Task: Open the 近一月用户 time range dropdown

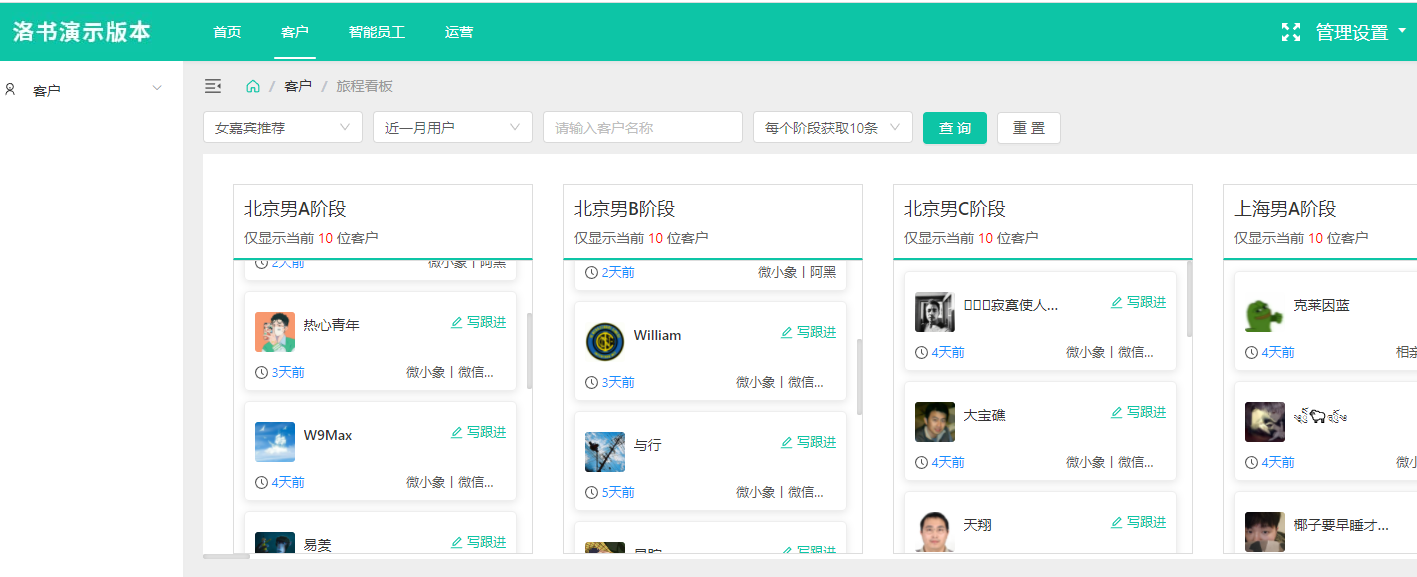Action: click(x=453, y=127)
